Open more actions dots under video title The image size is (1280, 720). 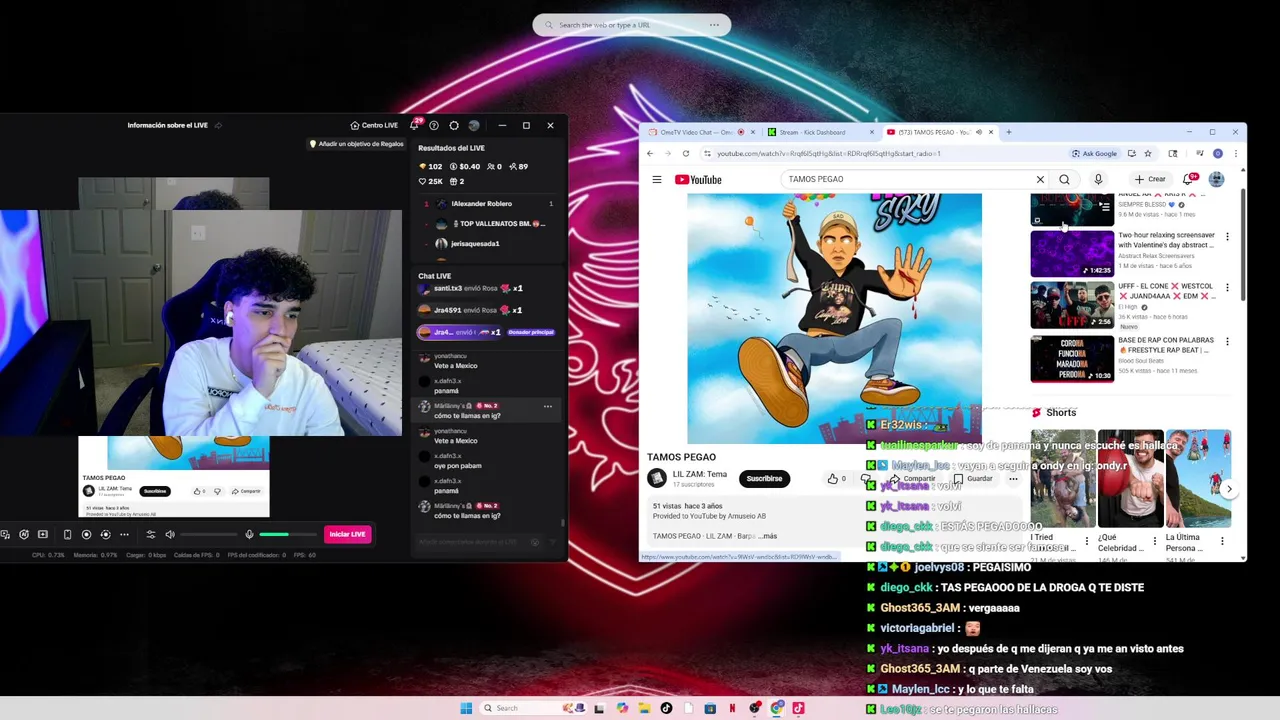[x=1013, y=478]
